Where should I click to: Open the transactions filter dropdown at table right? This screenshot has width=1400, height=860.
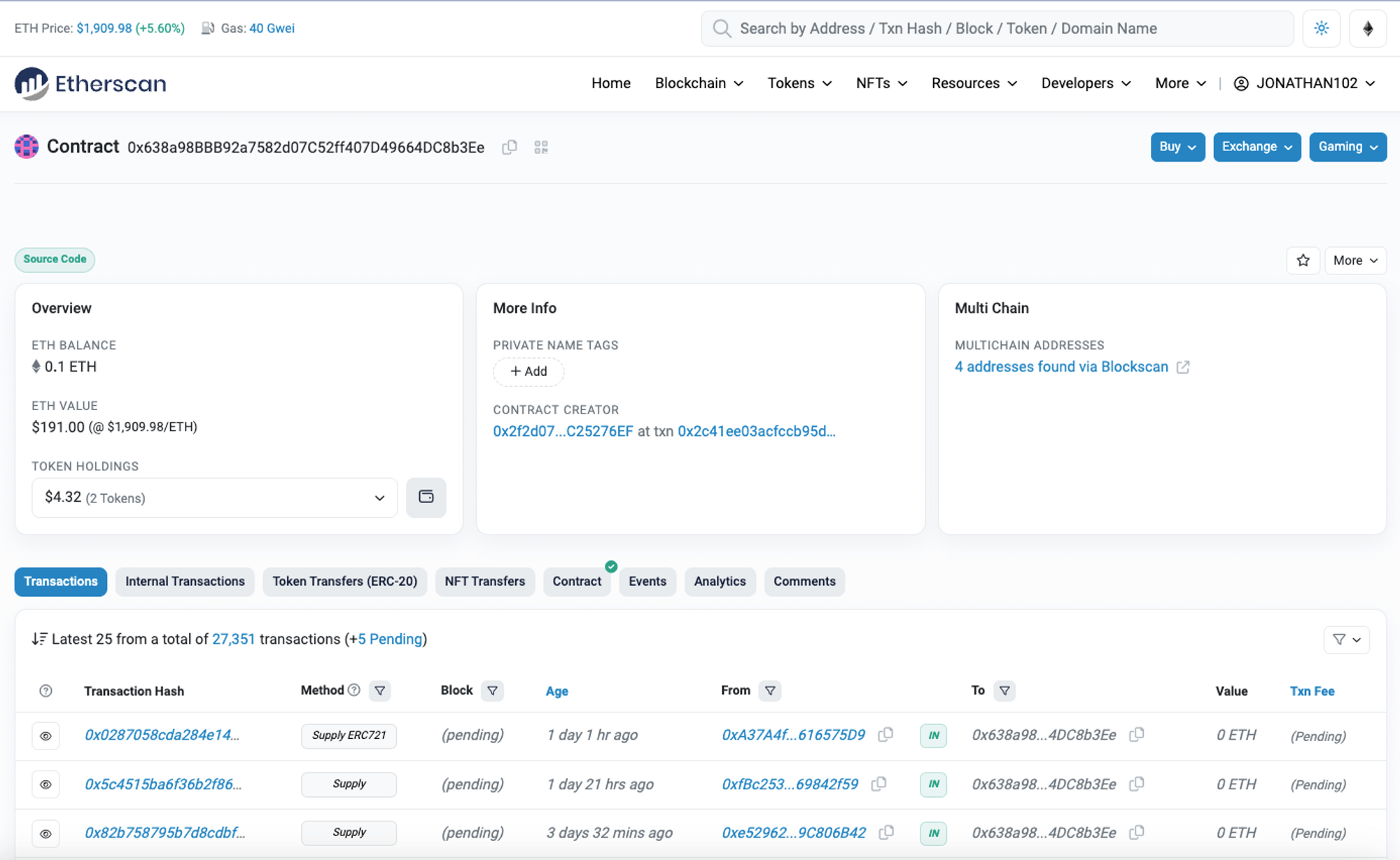coord(1346,640)
